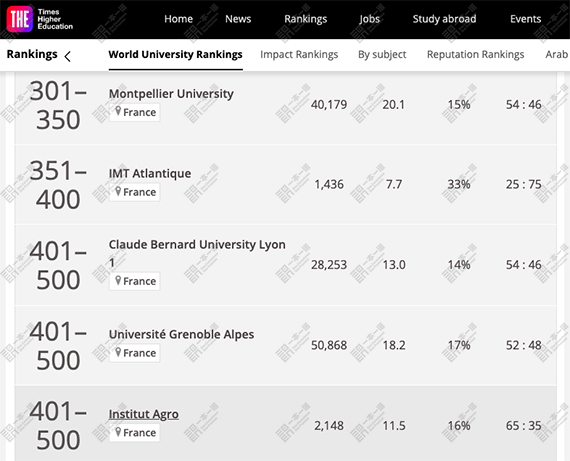The height and width of the screenshot is (461, 570).
Task: Switch to the Reputation Rankings tab
Action: coord(475,55)
